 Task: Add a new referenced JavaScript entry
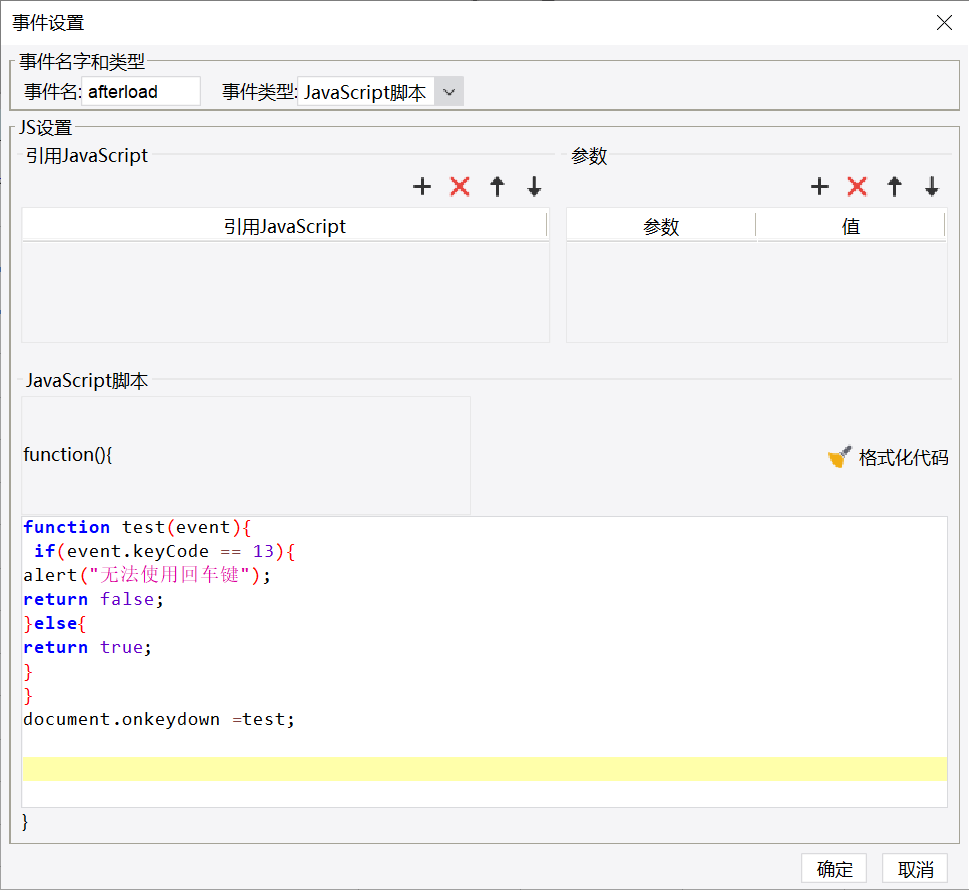422,186
